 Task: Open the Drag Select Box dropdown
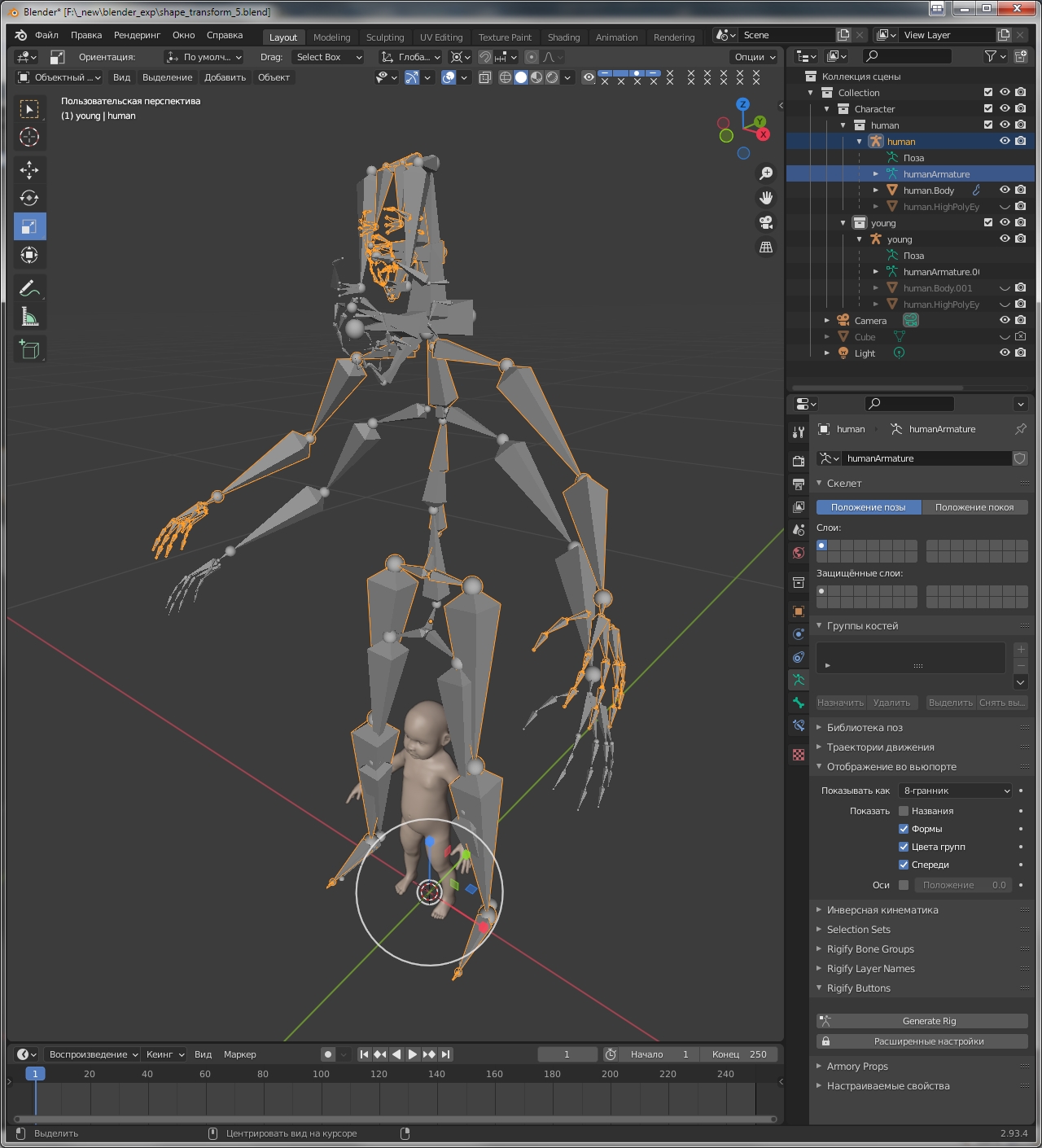pos(329,57)
